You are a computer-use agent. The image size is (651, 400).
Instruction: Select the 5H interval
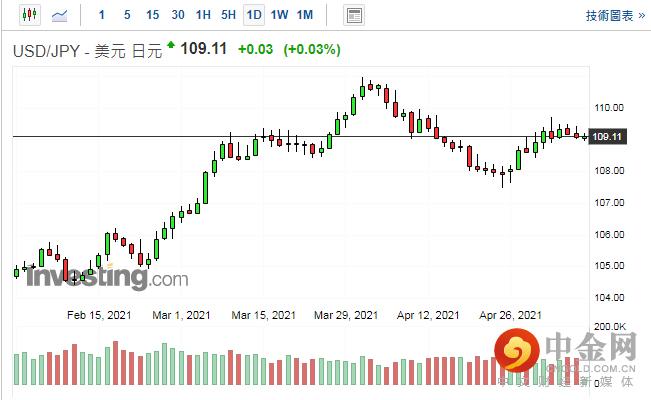click(x=228, y=15)
